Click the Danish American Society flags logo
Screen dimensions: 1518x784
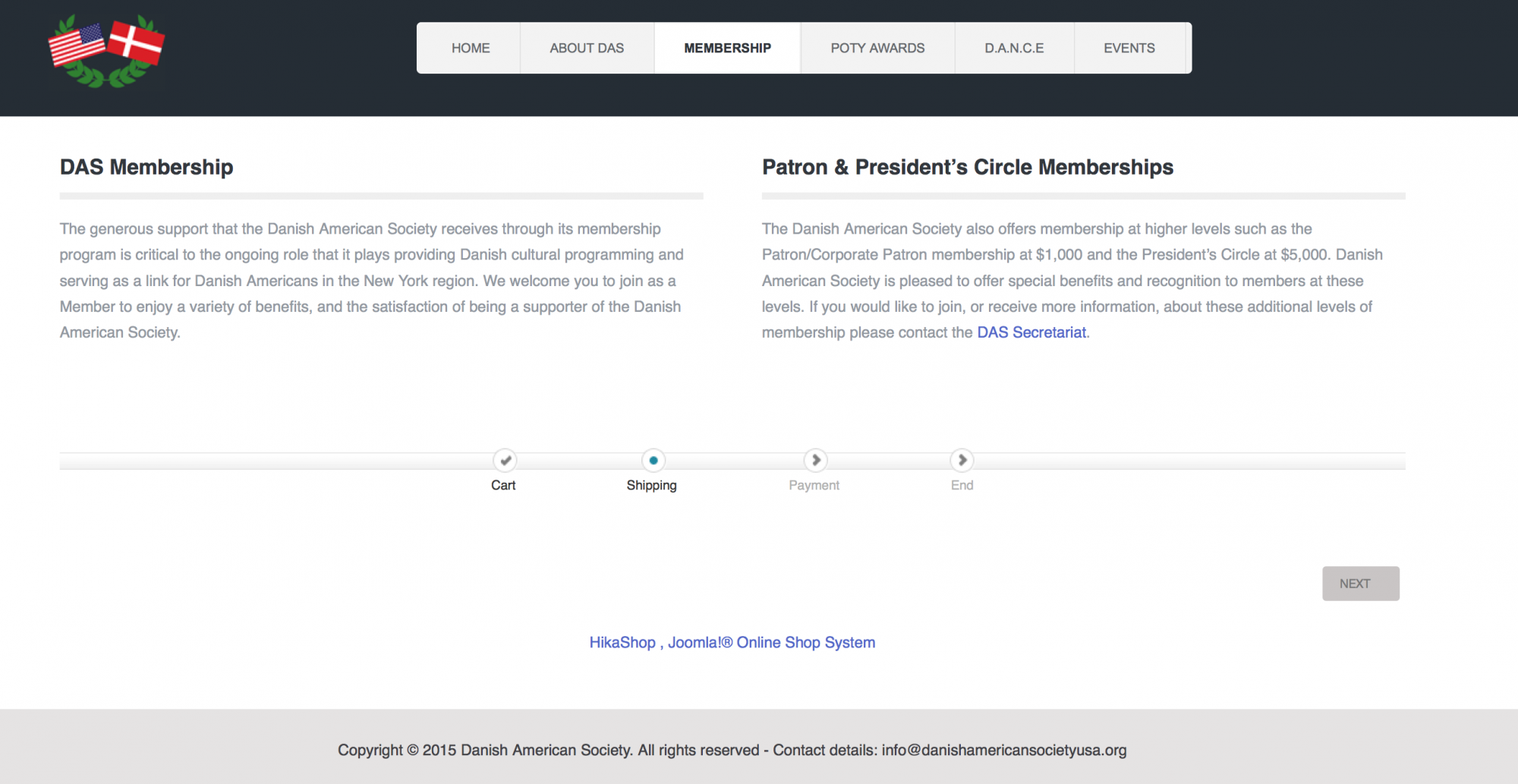click(106, 50)
